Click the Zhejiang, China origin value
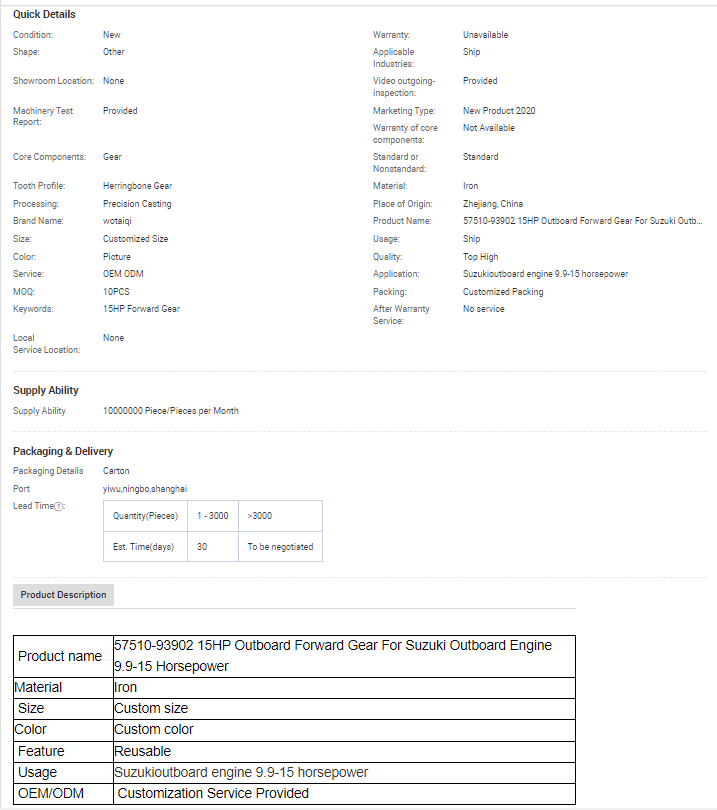The width and height of the screenshot is (717, 810). point(492,204)
